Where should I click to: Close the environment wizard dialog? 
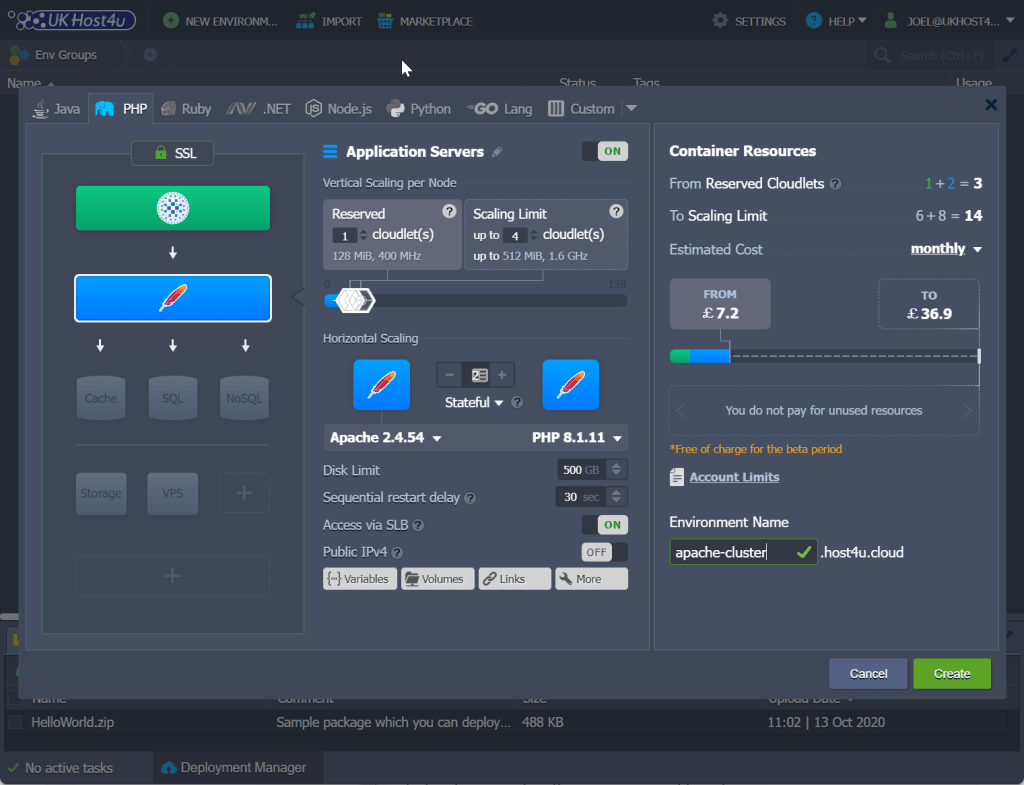point(991,104)
